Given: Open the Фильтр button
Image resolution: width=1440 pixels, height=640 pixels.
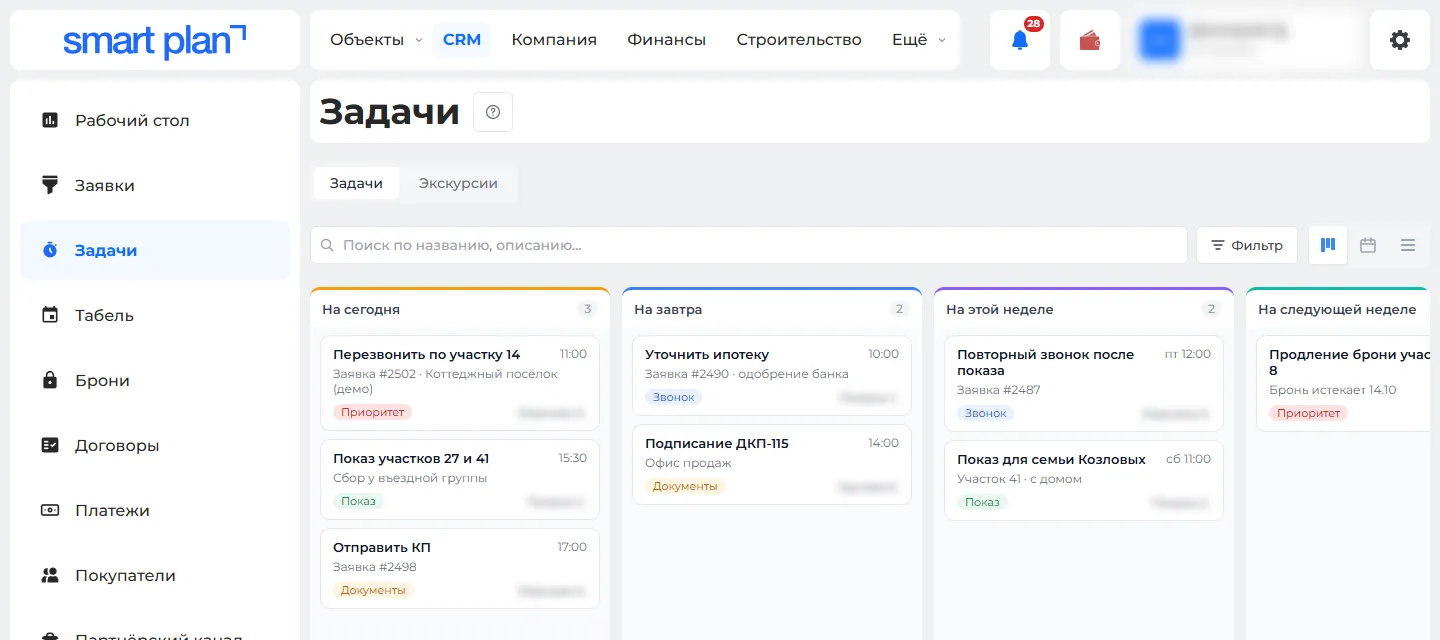Looking at the screenshot, I should (1247, 245).
